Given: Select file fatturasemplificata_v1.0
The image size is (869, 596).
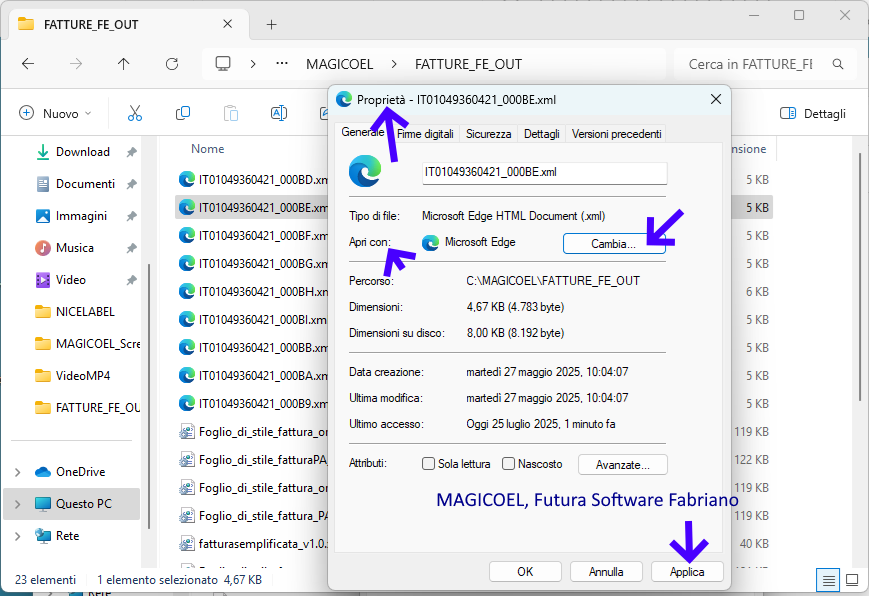Looking at the screenshot, I should [x=253, y=543].
